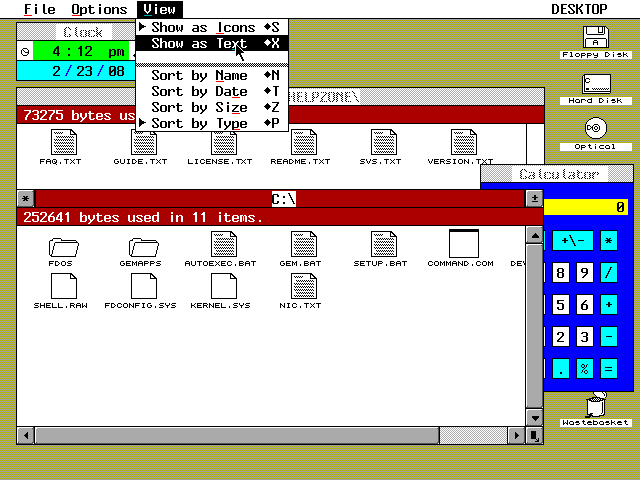
Task: Select the SVS.TXT file icon
Action: (x=384, y=142)
